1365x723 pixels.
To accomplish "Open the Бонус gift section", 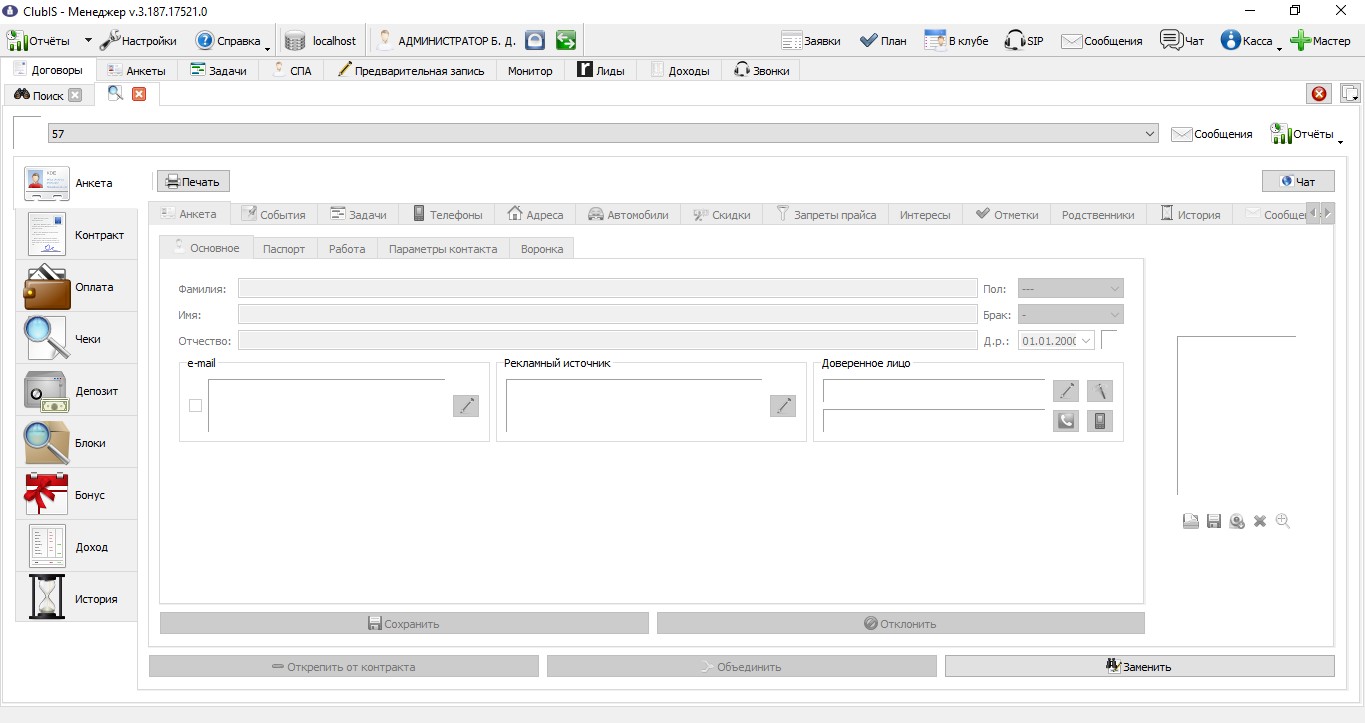I will coord(76,495).
